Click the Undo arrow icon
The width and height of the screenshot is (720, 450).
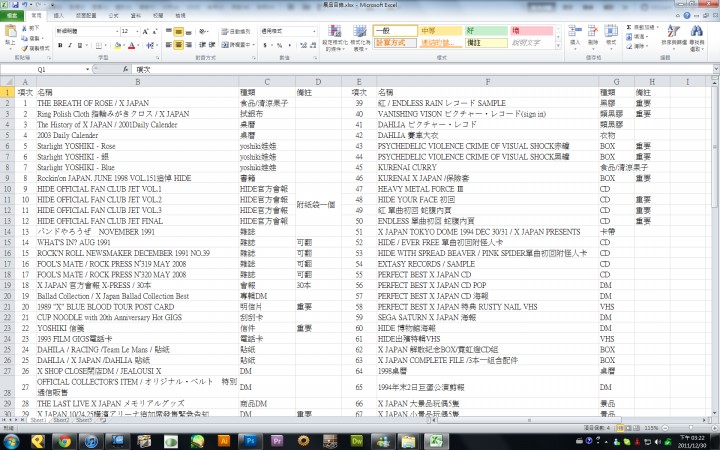pos(24,5)
